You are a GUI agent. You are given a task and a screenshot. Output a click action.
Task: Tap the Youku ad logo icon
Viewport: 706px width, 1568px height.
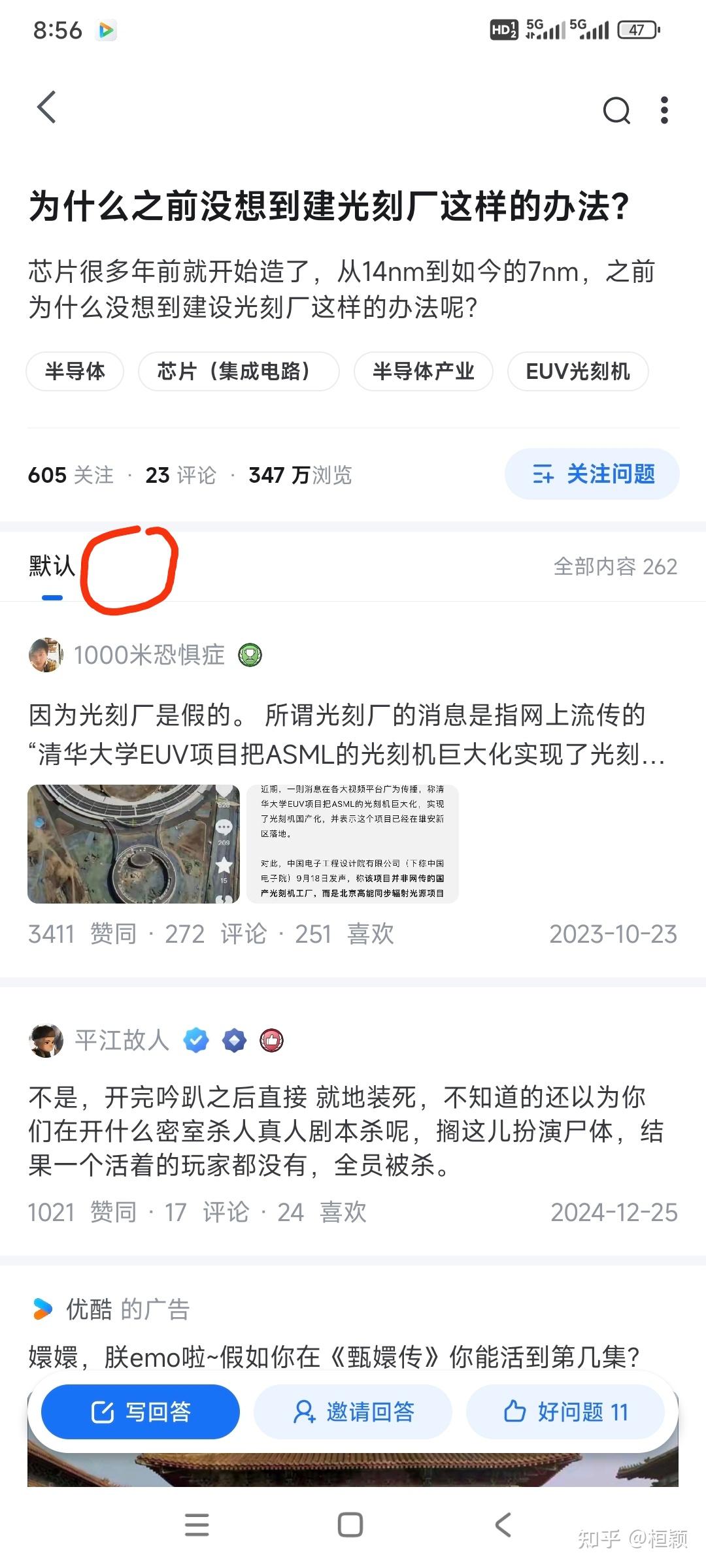click(42, 1309)
